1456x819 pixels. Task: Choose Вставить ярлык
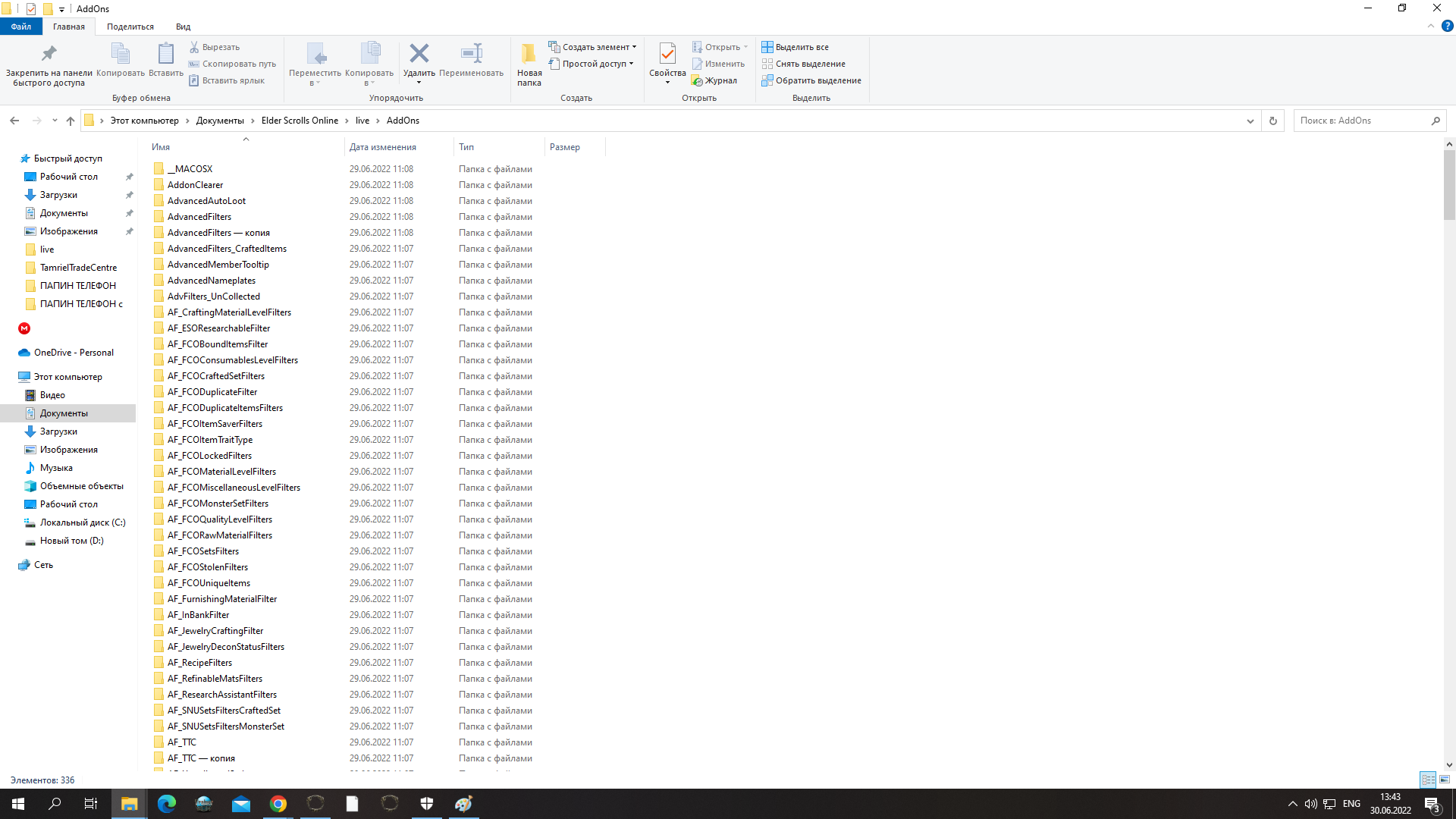point(227,80)
